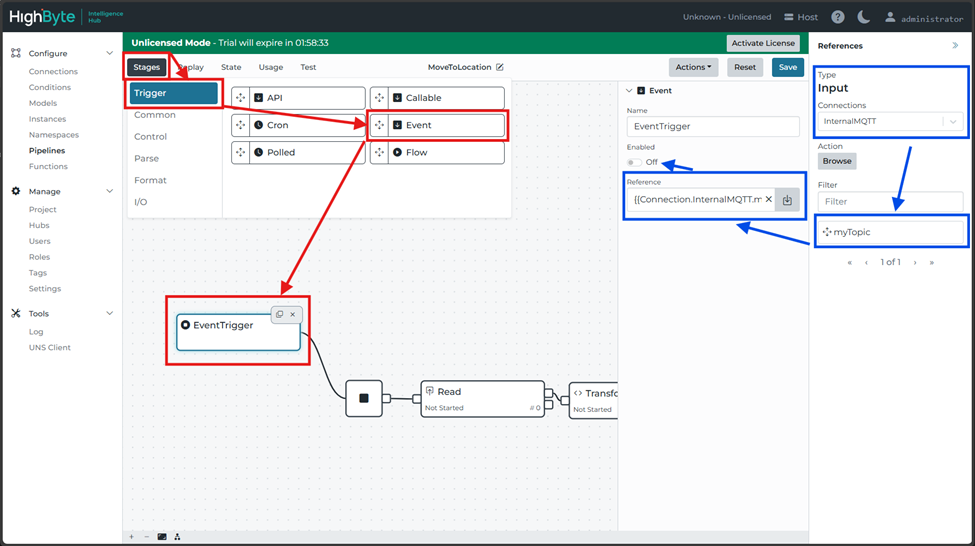Open Pipelines in the sidebar
Screen dimensions: 975x546
coord(47,150)
